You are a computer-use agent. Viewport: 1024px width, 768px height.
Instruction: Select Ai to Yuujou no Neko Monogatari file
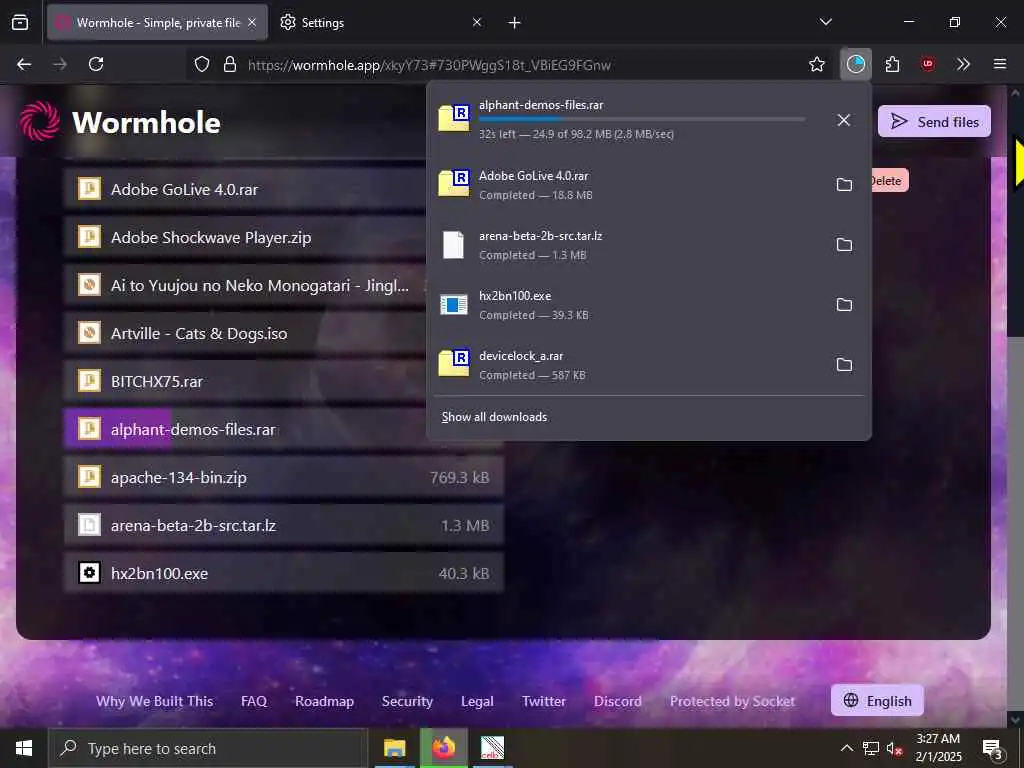(245, 285)
